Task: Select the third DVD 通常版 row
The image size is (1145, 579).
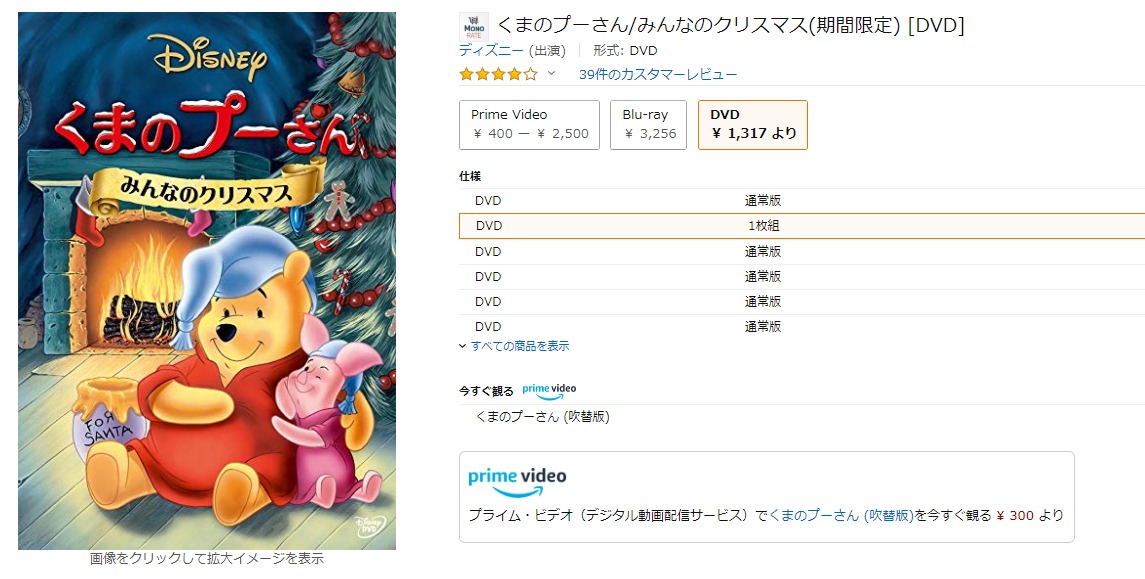Action: coord(800,276)
